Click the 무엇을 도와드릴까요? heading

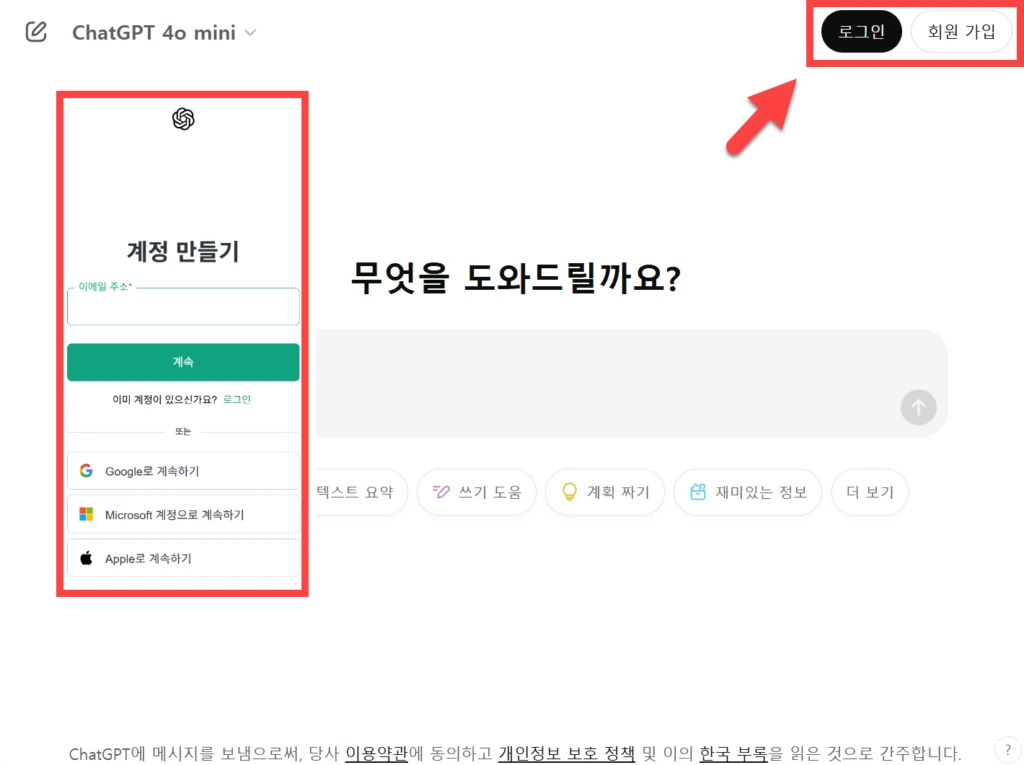516,278
